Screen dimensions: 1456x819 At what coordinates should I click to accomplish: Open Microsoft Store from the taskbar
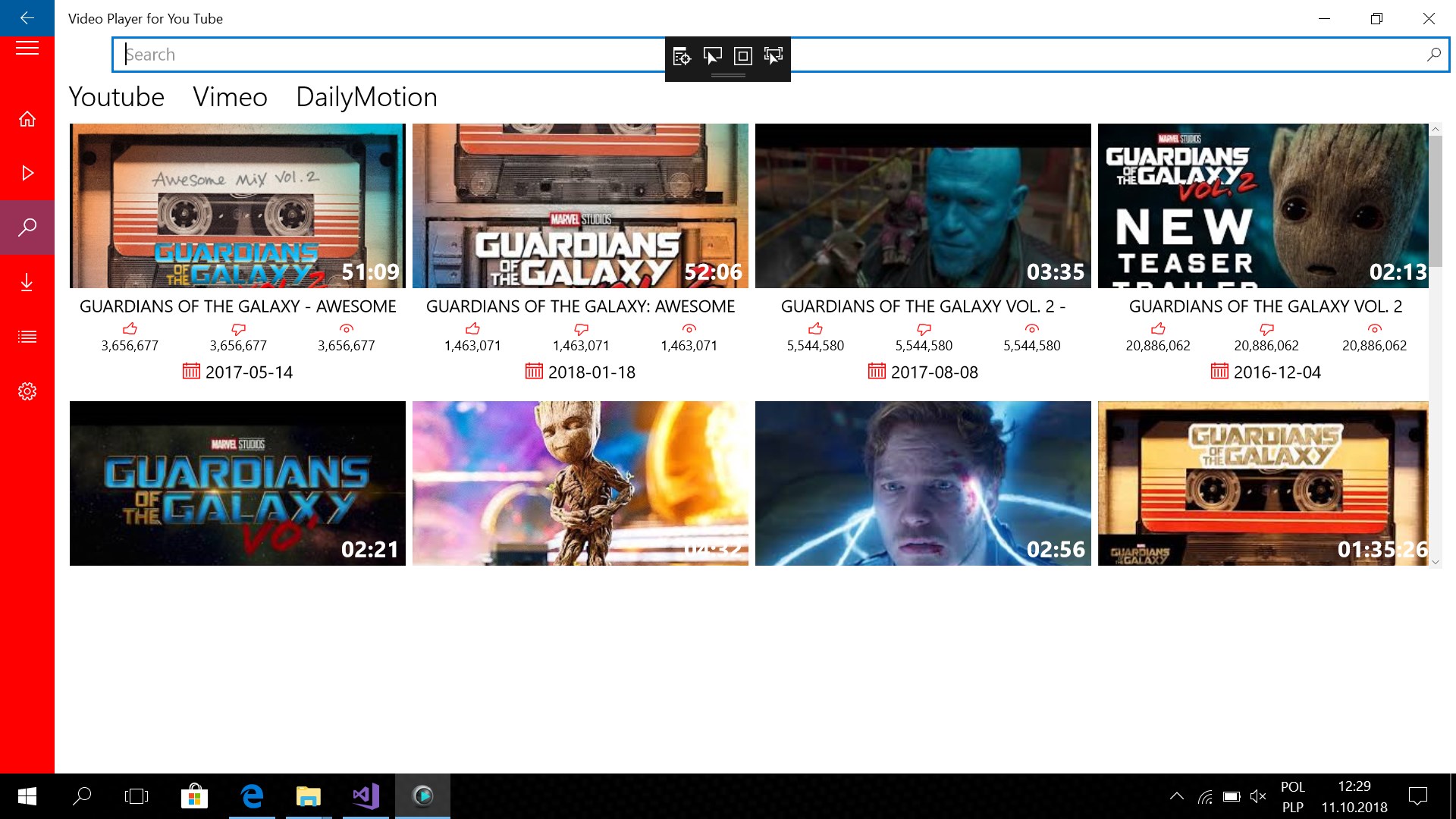pyautogui.click(x=194, y=796)
